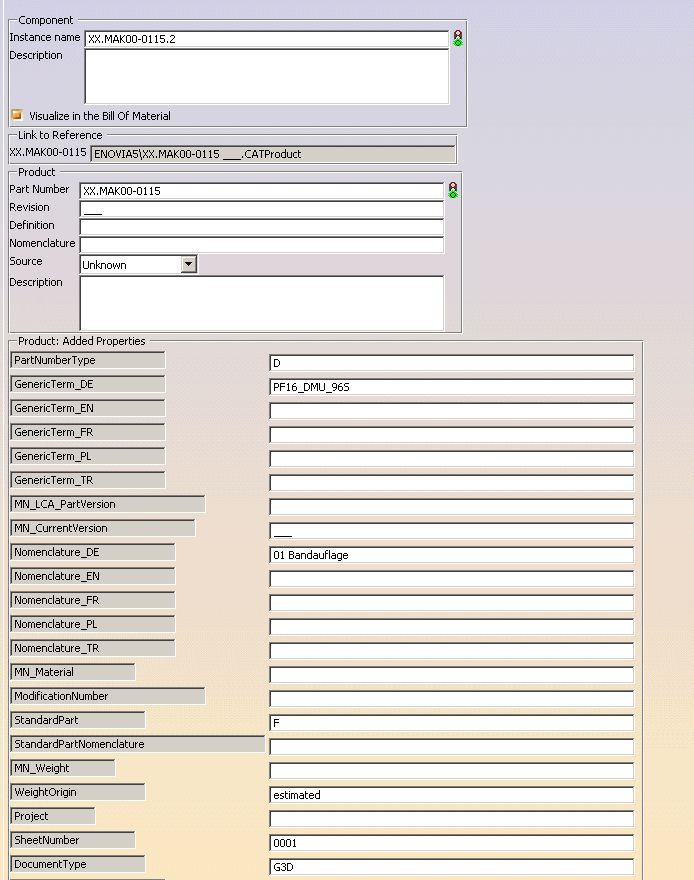Click the PartNumberType value field containing D
The height and width of the screenshot is (880, 694).
pos(452,363)
